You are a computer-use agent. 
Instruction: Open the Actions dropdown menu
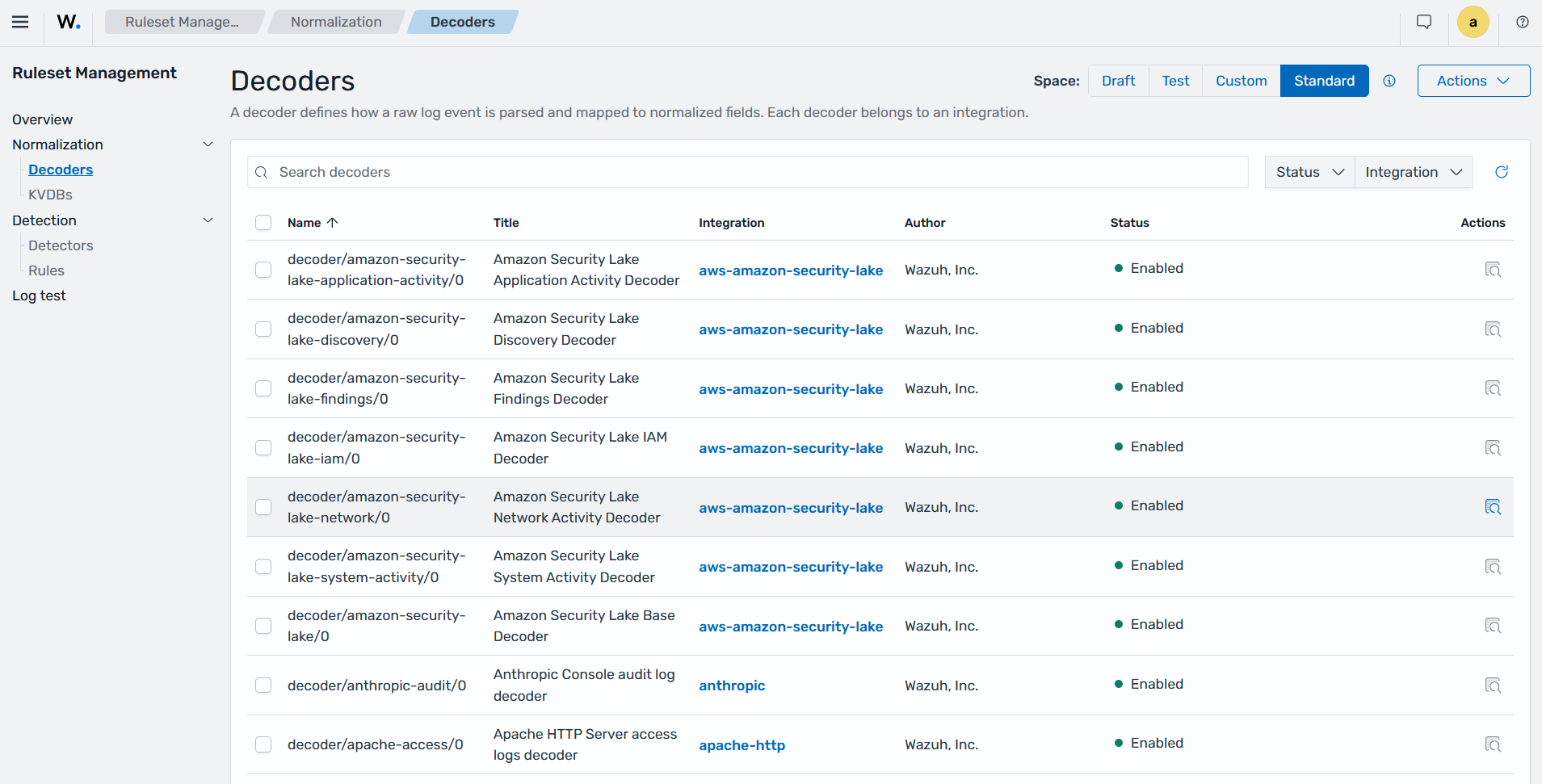pos(1473,81)
